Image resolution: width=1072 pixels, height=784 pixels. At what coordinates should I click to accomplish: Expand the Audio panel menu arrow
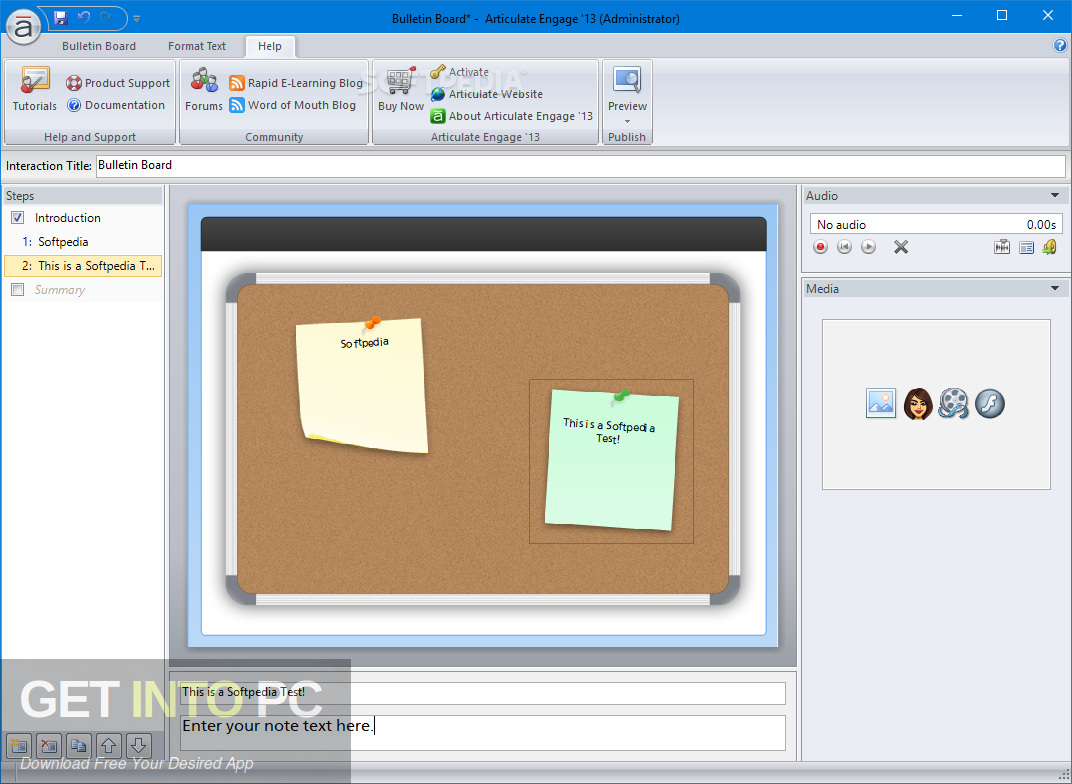click(1055, 195)
